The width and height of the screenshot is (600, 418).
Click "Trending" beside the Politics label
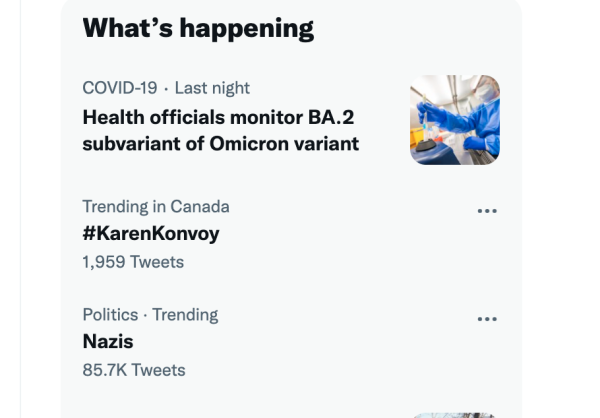(x=185, y=315)
